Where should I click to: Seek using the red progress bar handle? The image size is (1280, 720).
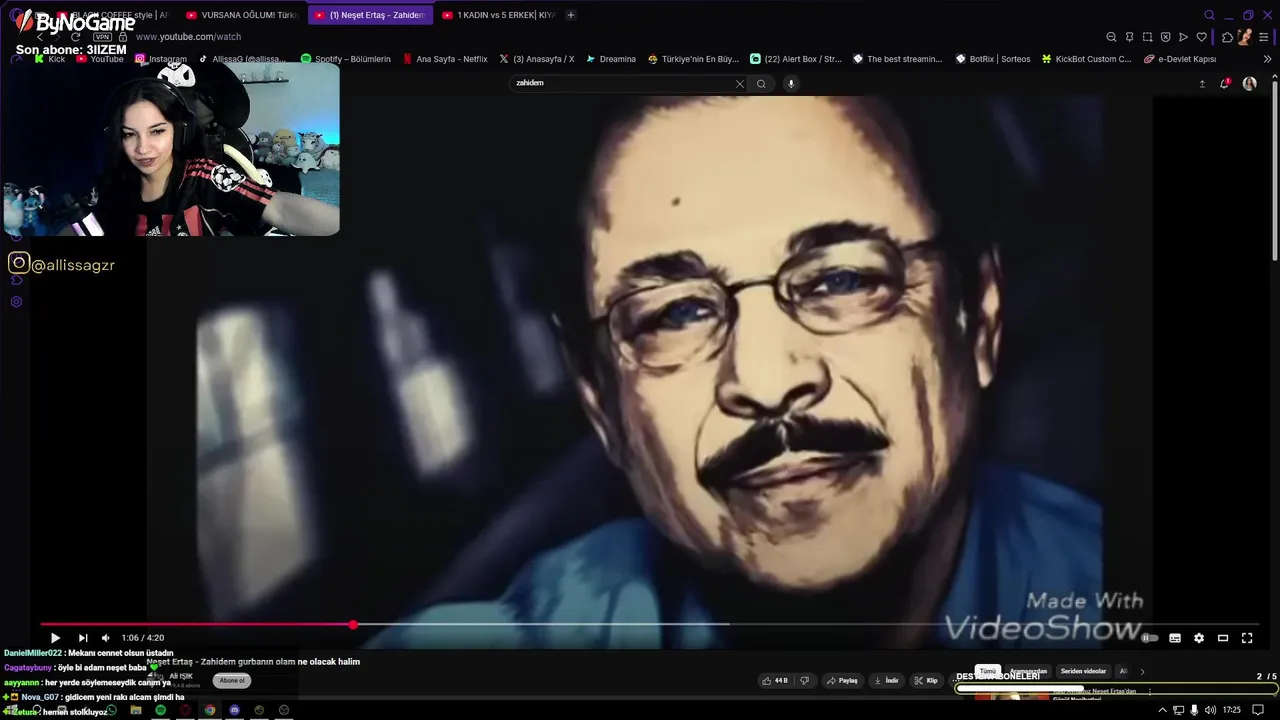(353, 625)
